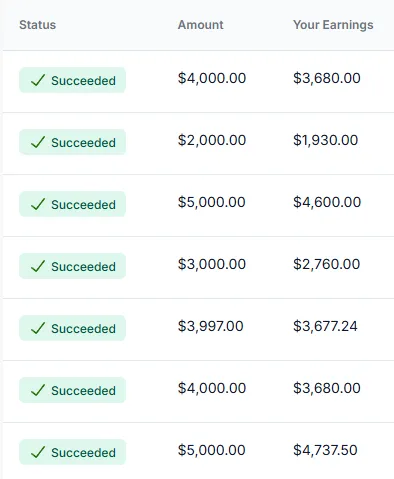The width and height of the screenshot is (394, 479).
Task: Click Succeeded badge for $3,000.00 payment
Action: pos(72,266)
